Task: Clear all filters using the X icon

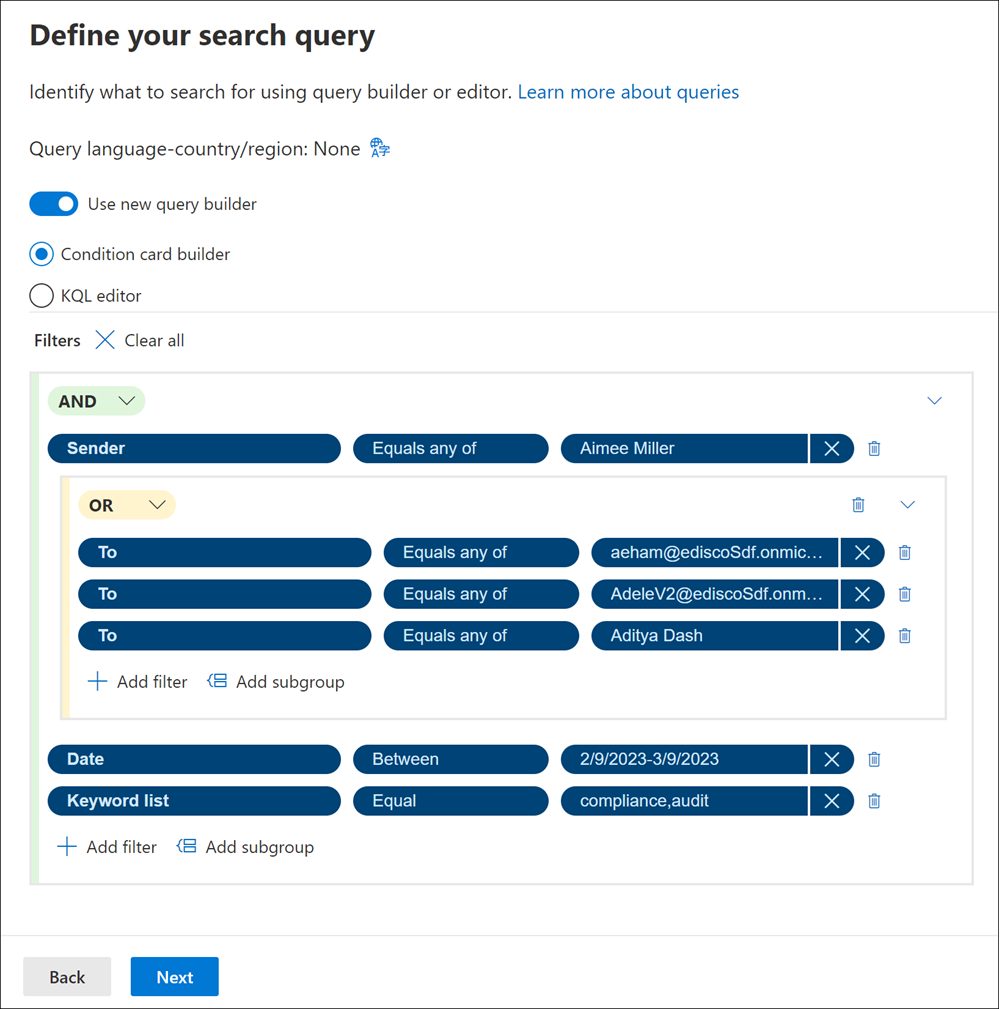Action: [x=105, y=340]
